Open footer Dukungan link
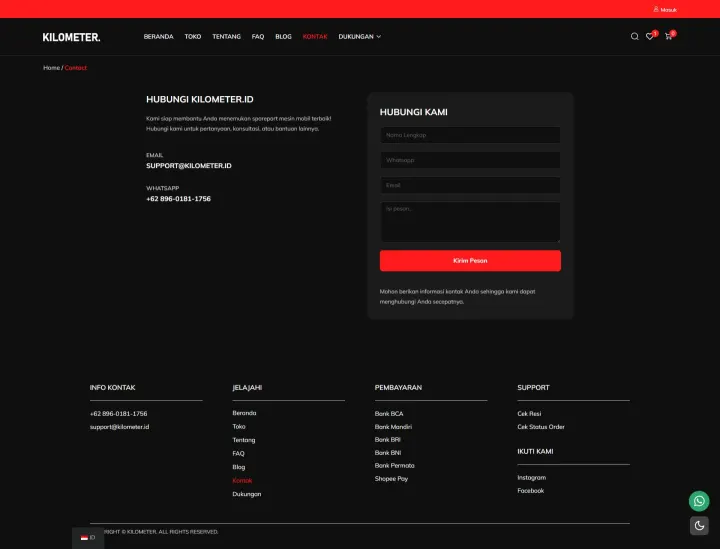 click(247, 494)
